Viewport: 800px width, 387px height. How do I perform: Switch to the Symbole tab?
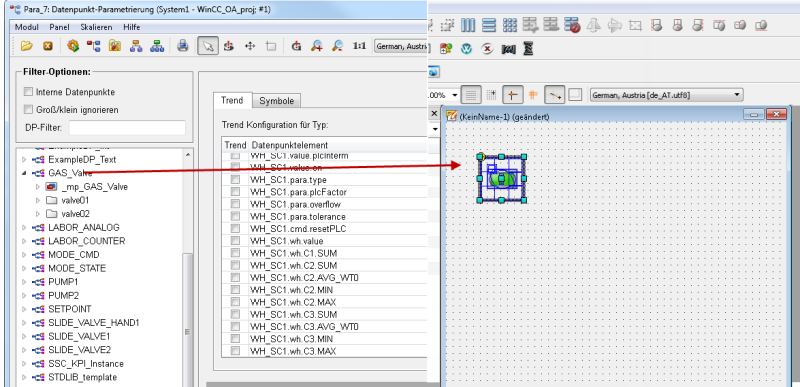pos(277,101)
